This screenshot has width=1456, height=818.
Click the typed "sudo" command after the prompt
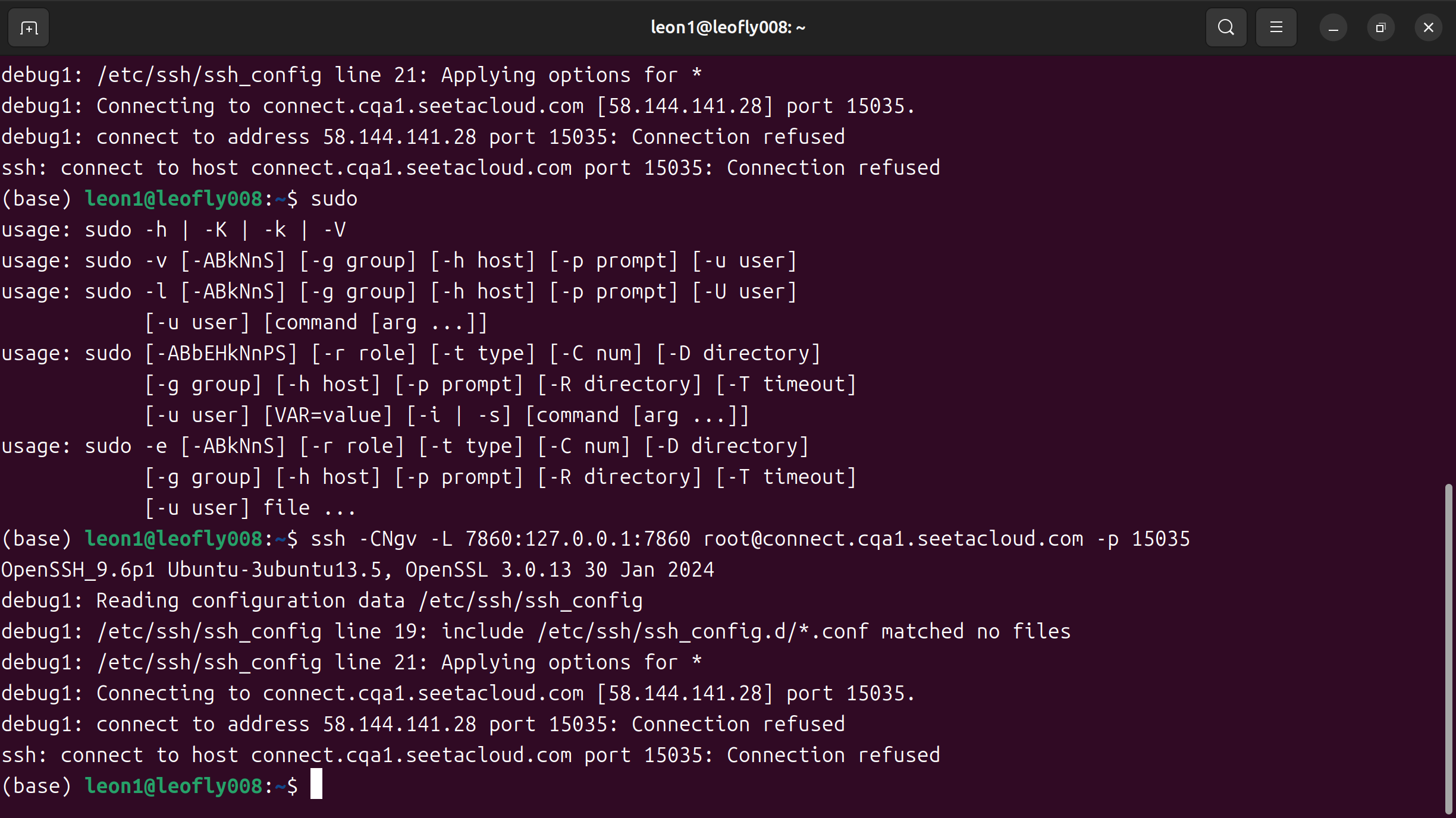pyautogui.click(x=334, y=199)
